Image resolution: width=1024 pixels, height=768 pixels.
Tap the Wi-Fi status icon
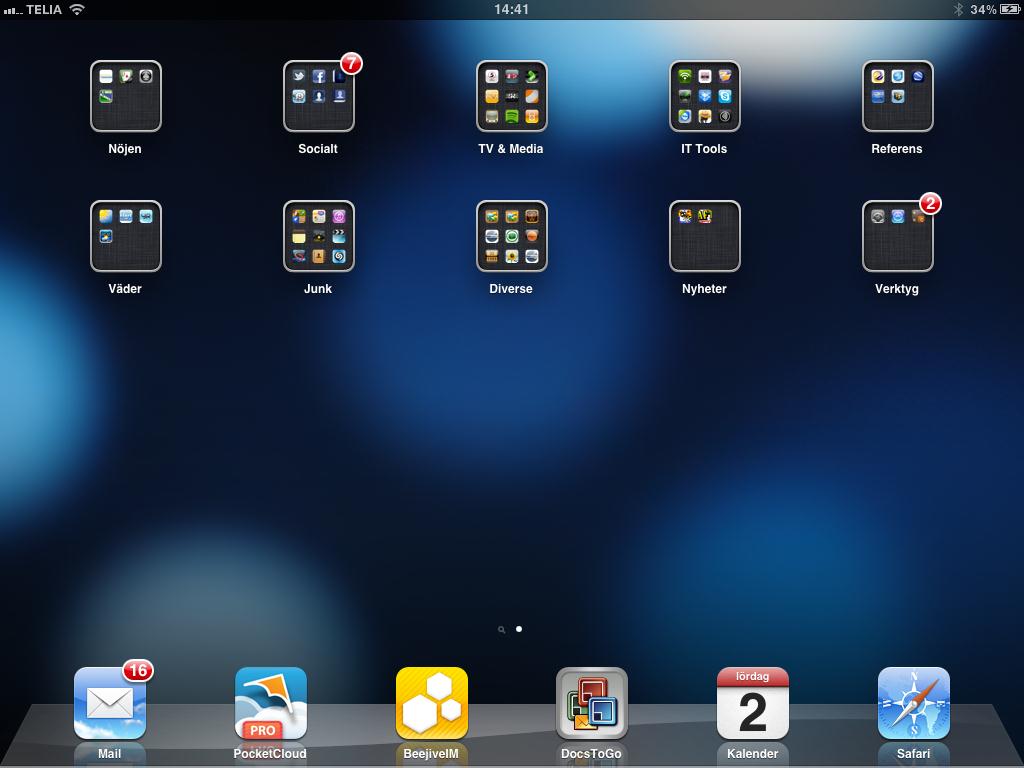(77, 9)
